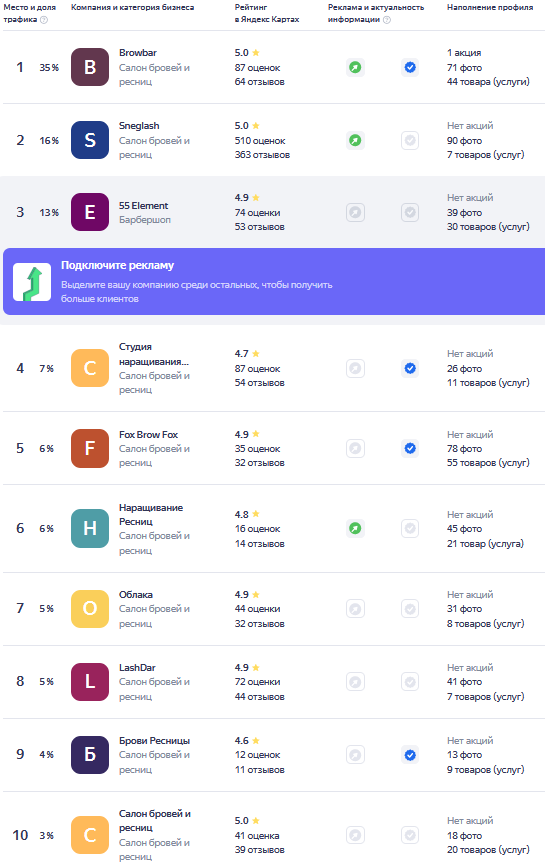Click the '44 товара (услуги)' text
Image resolution: width=545 pixels, height=865 pixels.
click(x=488, y=82)
